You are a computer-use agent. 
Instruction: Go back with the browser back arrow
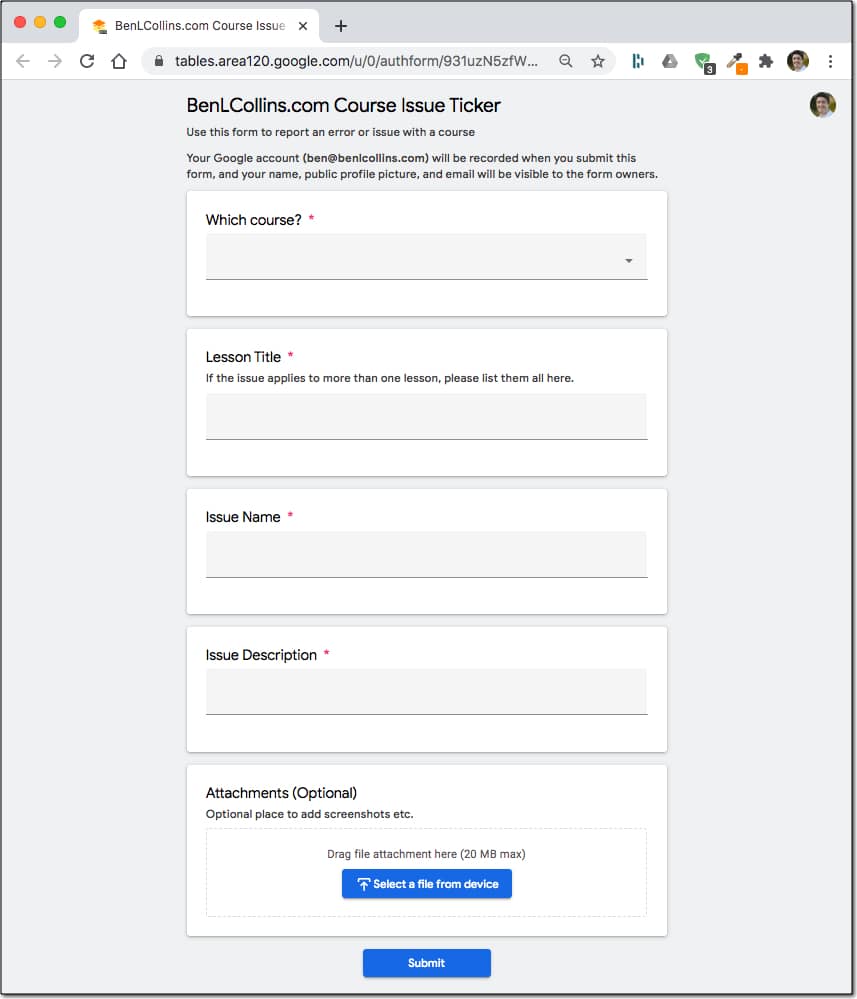[23, 61]
